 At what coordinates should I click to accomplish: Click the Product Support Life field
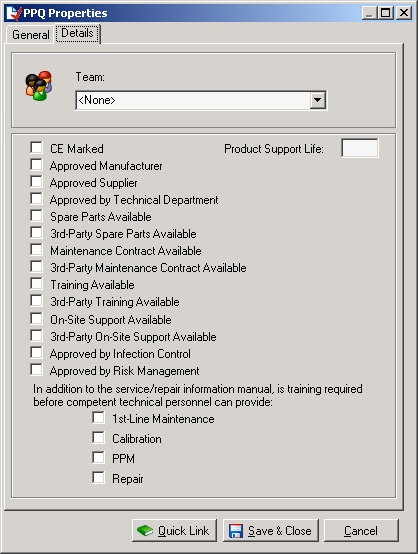pos(360,148)
